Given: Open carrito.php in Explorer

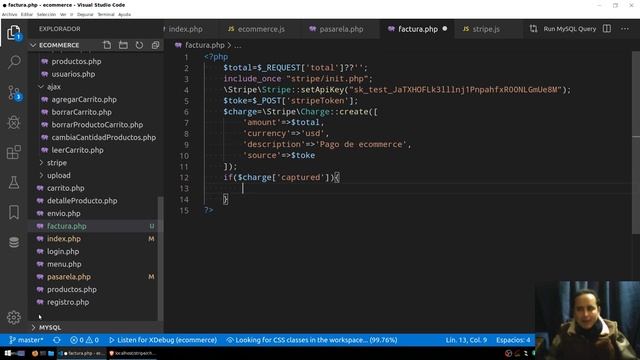Looking at the screenshot, I should pos(65,188).
